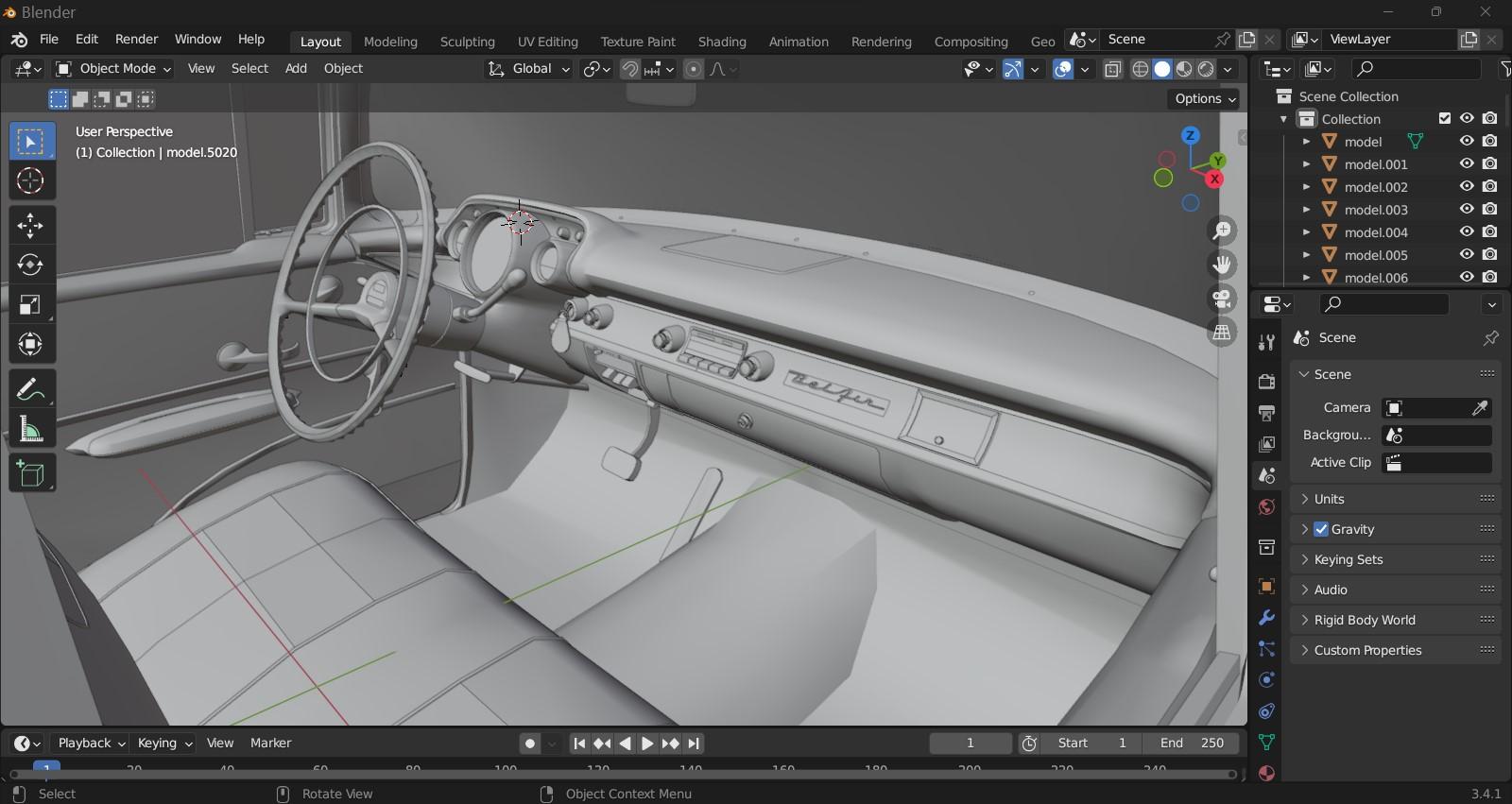Open the Add menu in viewport

tap(296, 69)
